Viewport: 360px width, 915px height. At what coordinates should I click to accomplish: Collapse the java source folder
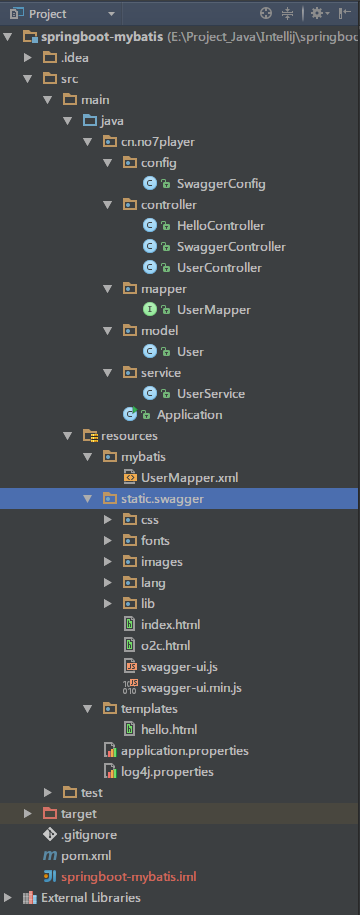[68, 121]
